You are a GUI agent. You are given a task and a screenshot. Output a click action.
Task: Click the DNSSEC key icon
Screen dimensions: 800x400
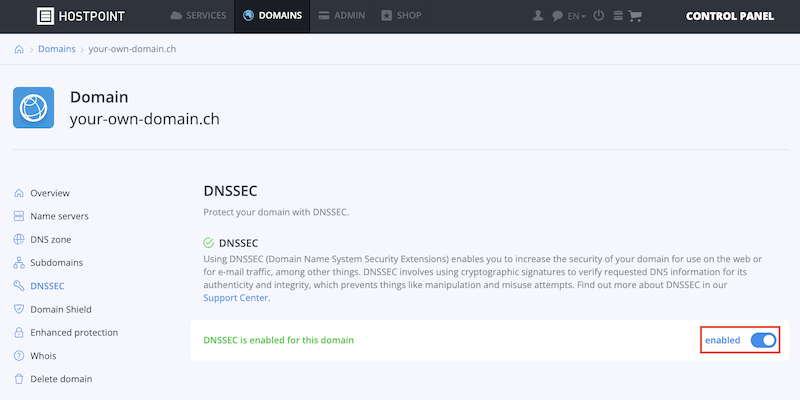19,286
